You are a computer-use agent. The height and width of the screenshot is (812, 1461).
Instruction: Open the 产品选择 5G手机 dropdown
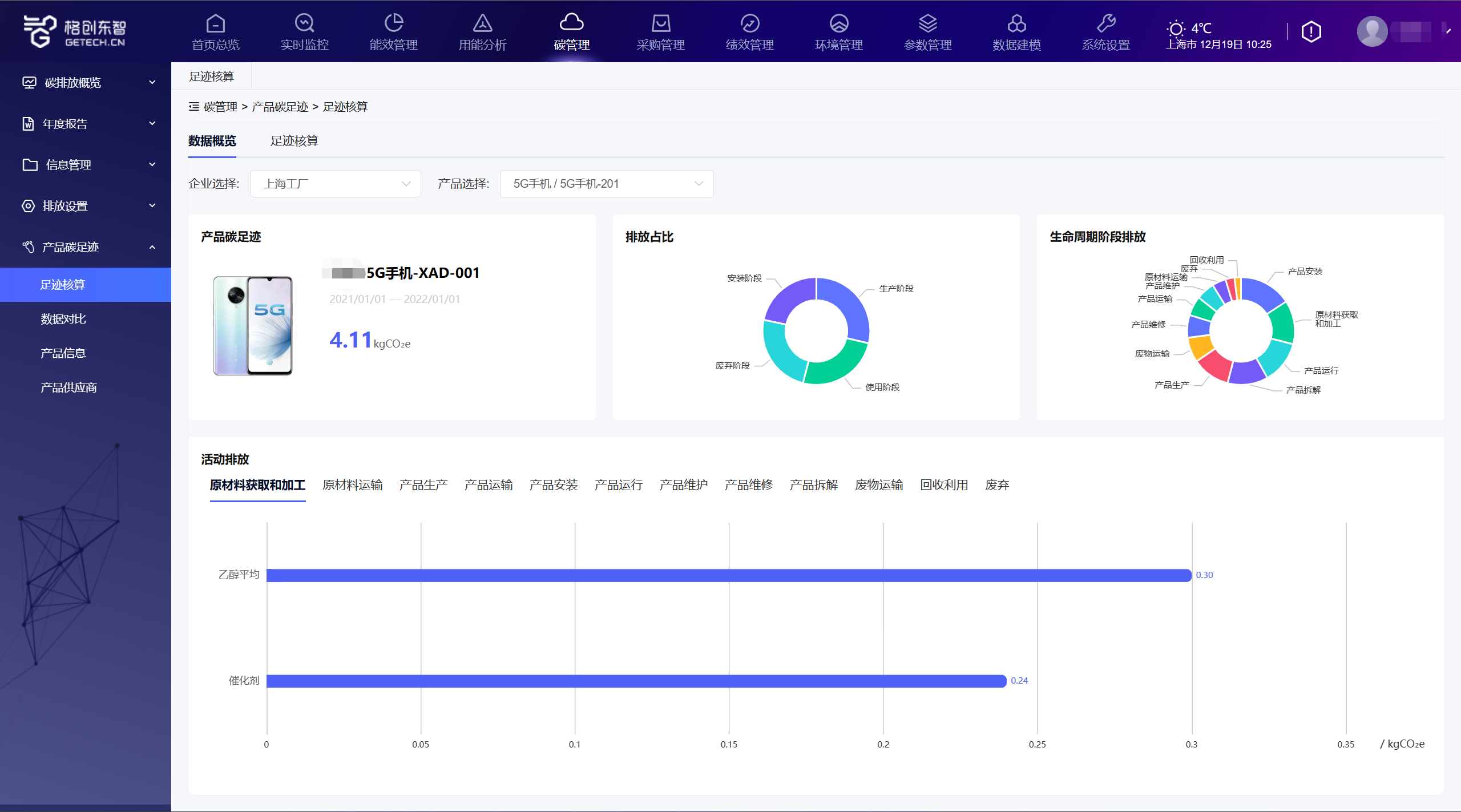[x=606, y=184]
